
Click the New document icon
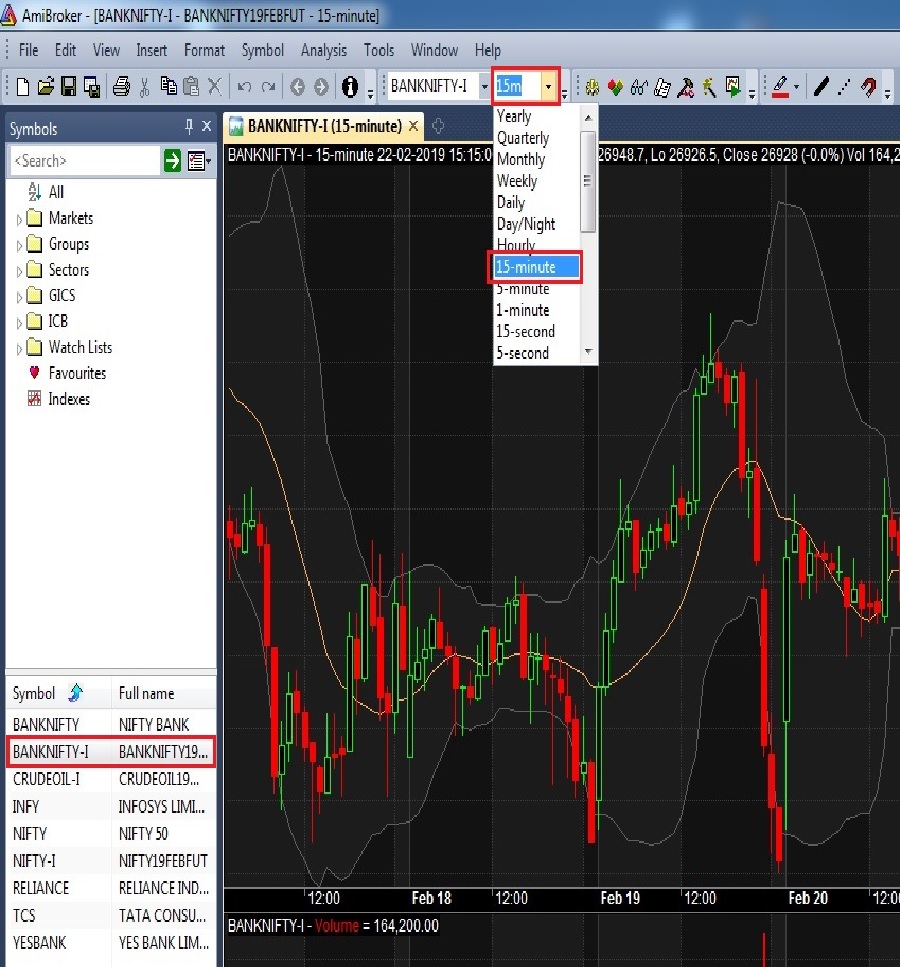tap(22, 87)
